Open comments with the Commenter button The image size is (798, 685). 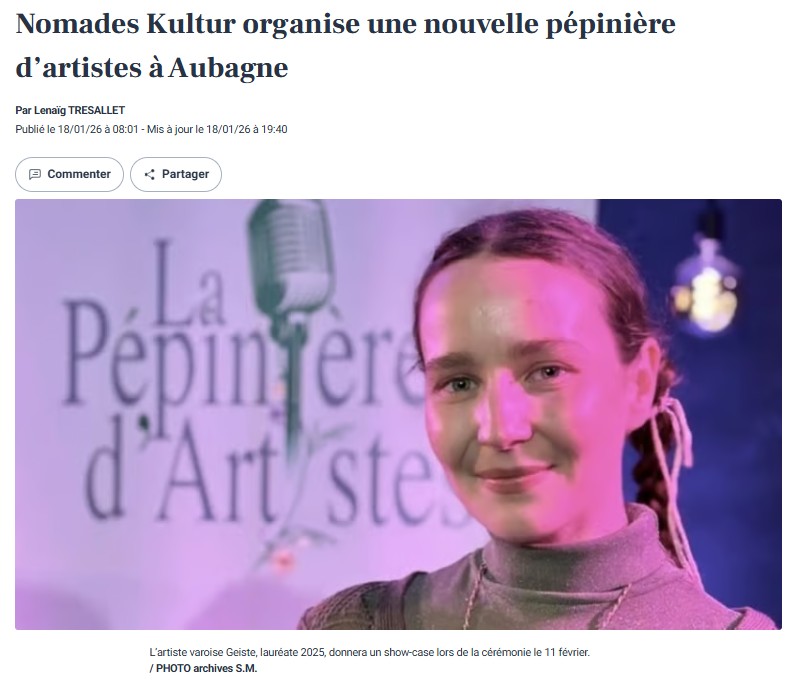tap(69, 175)
